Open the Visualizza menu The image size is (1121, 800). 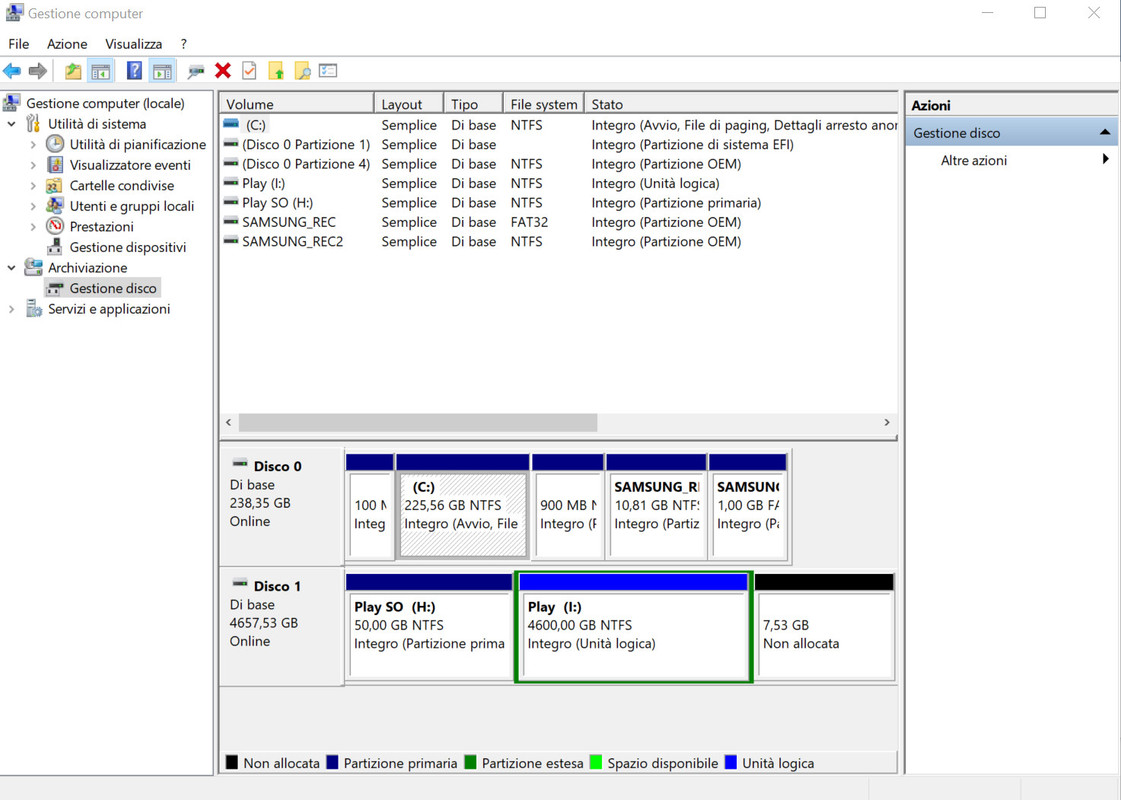click(x=134, y=44)
